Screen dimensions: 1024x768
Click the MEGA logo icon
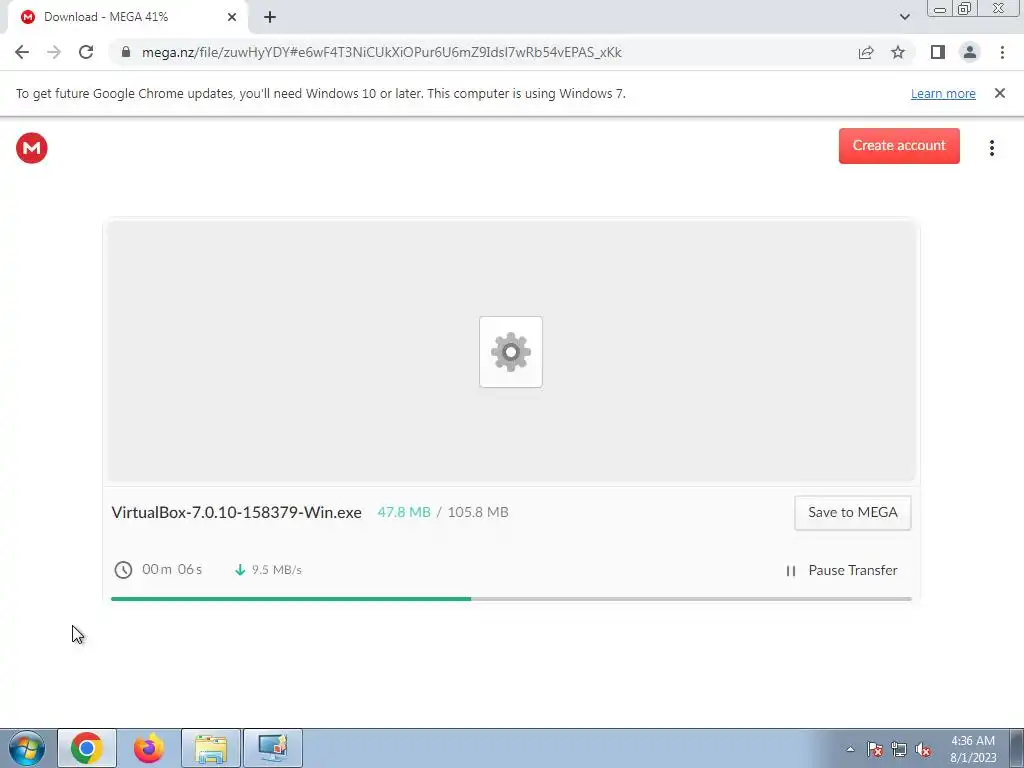click(31, 148)
